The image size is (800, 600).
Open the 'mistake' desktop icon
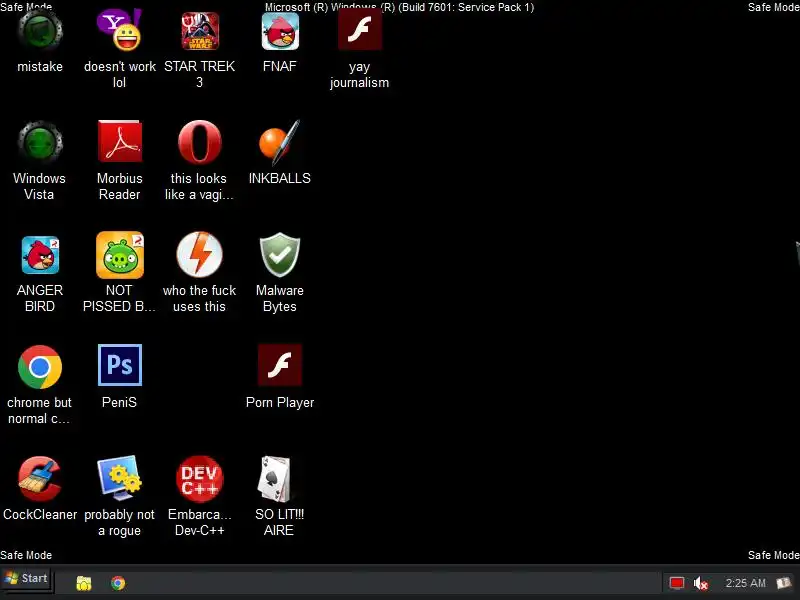point(40,32)
